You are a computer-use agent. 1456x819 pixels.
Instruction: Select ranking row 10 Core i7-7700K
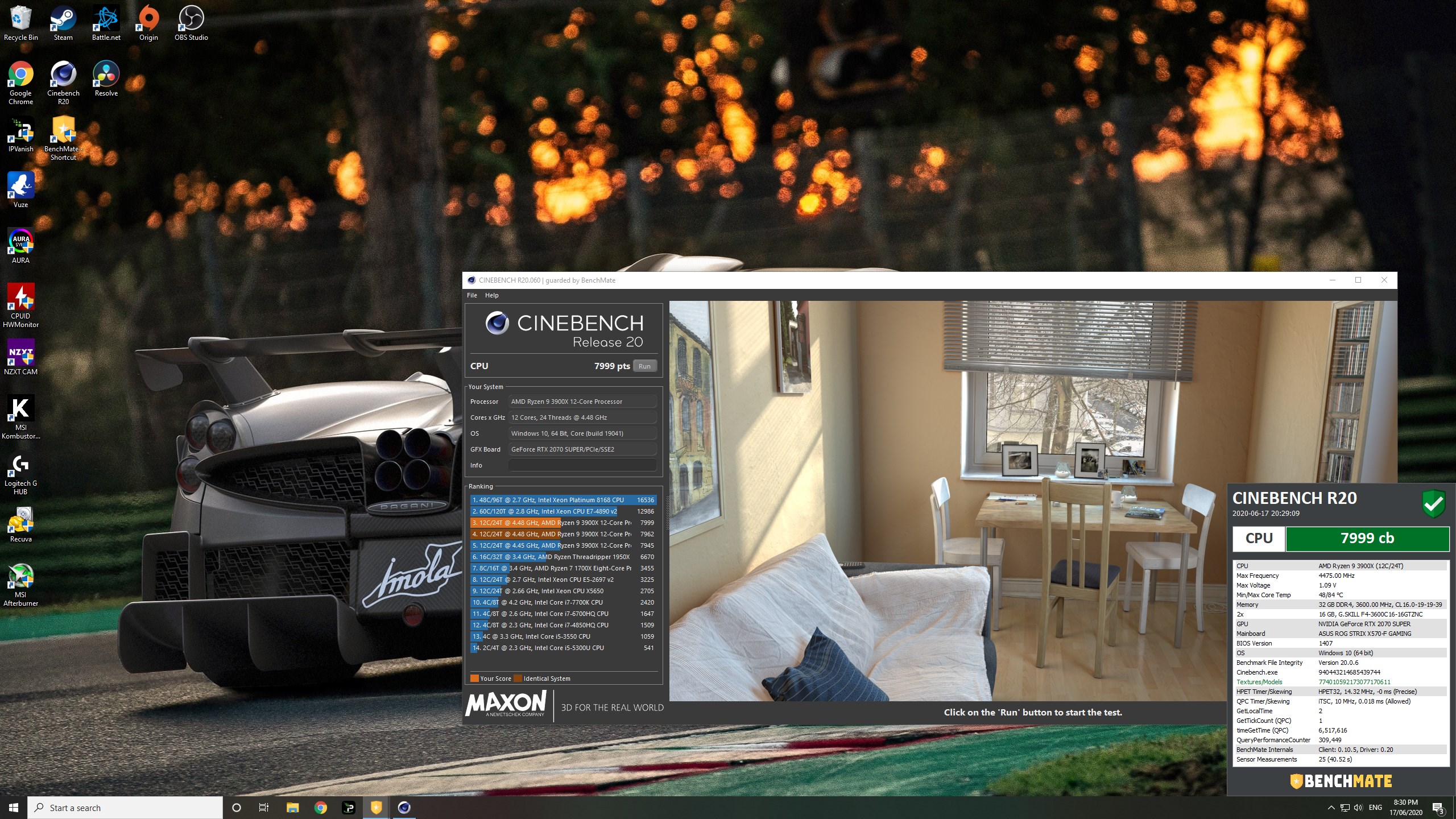563,602
